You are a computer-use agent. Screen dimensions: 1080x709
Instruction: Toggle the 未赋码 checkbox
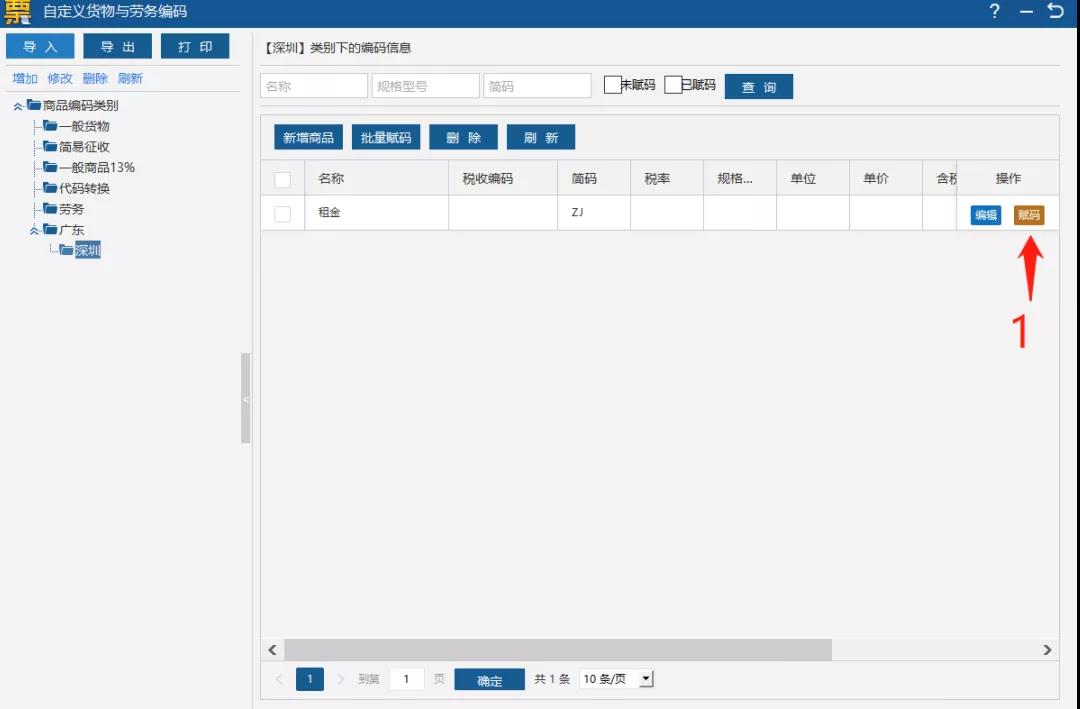coord(612,85)
